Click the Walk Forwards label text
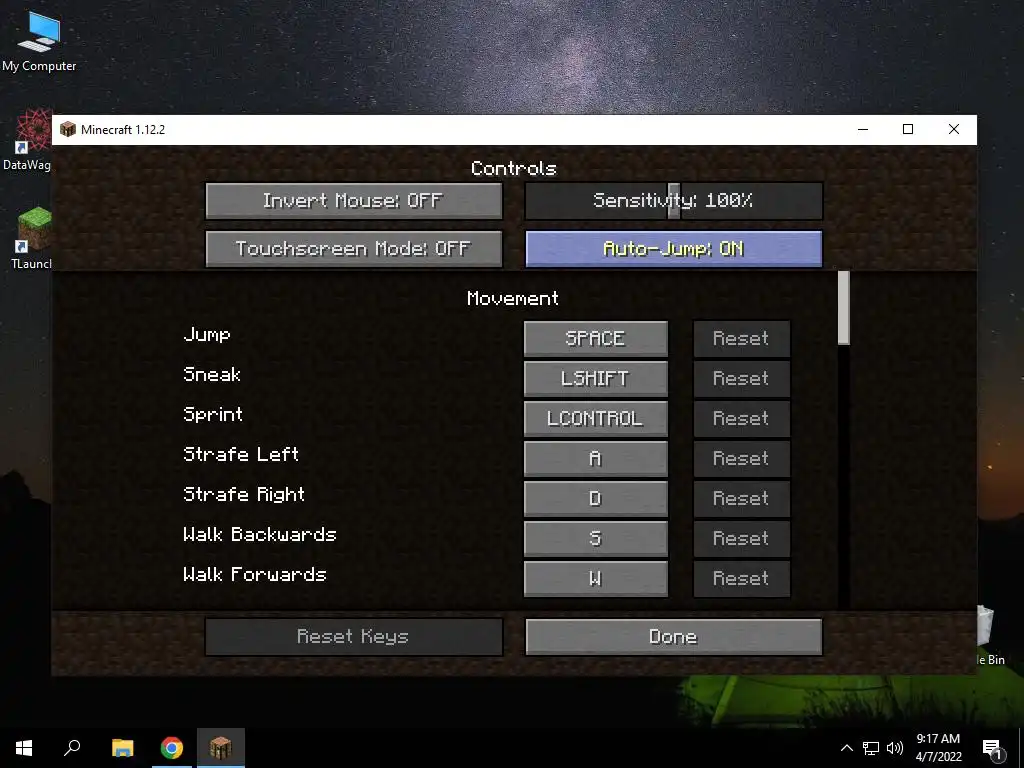Image resolution: width=1024 pixels, height=768 pixels. [x=255, y=575]
